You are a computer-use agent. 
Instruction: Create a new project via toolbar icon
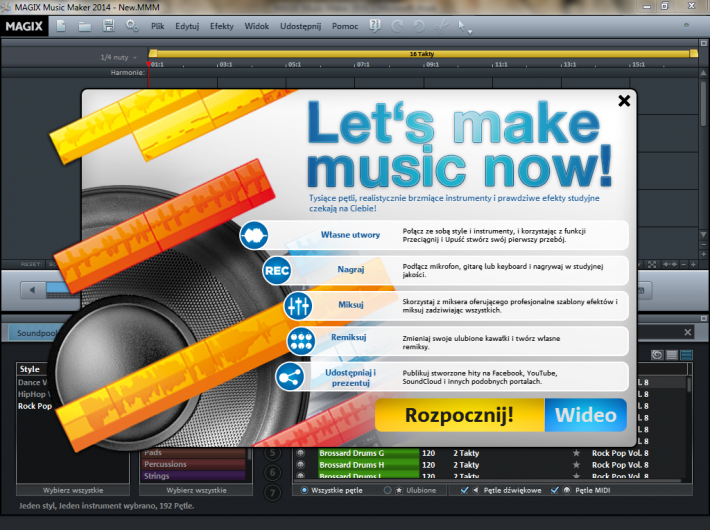click(61, 26)
